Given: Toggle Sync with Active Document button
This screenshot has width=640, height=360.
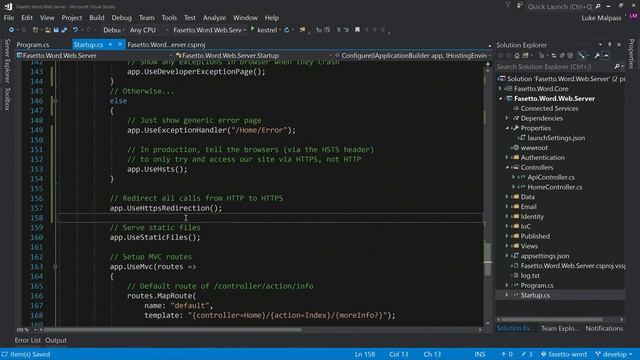Looking at the screenshot, I should 554,56.
